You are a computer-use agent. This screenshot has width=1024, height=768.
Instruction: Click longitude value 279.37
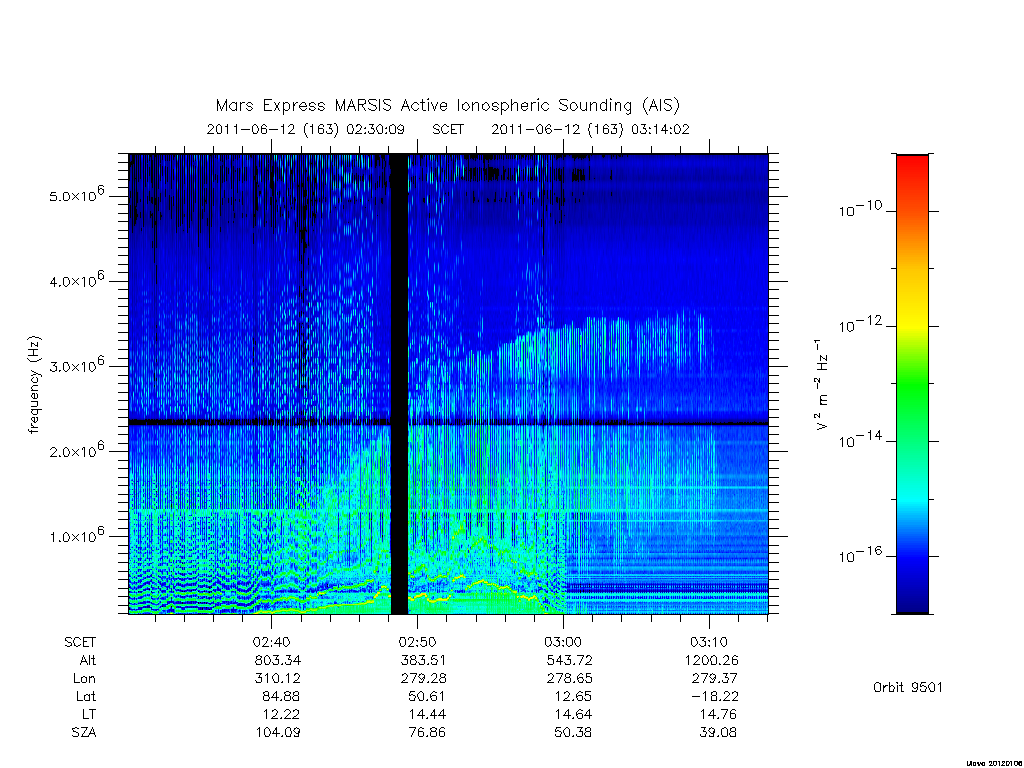coord(715,679)
